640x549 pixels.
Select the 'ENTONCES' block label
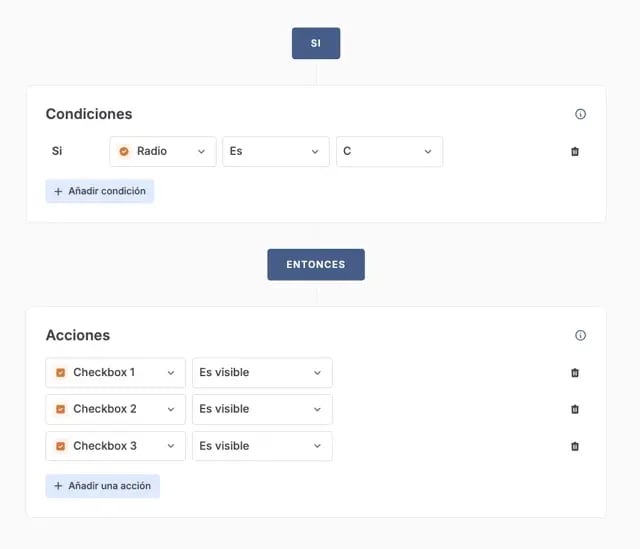click(x=316, y=264)
